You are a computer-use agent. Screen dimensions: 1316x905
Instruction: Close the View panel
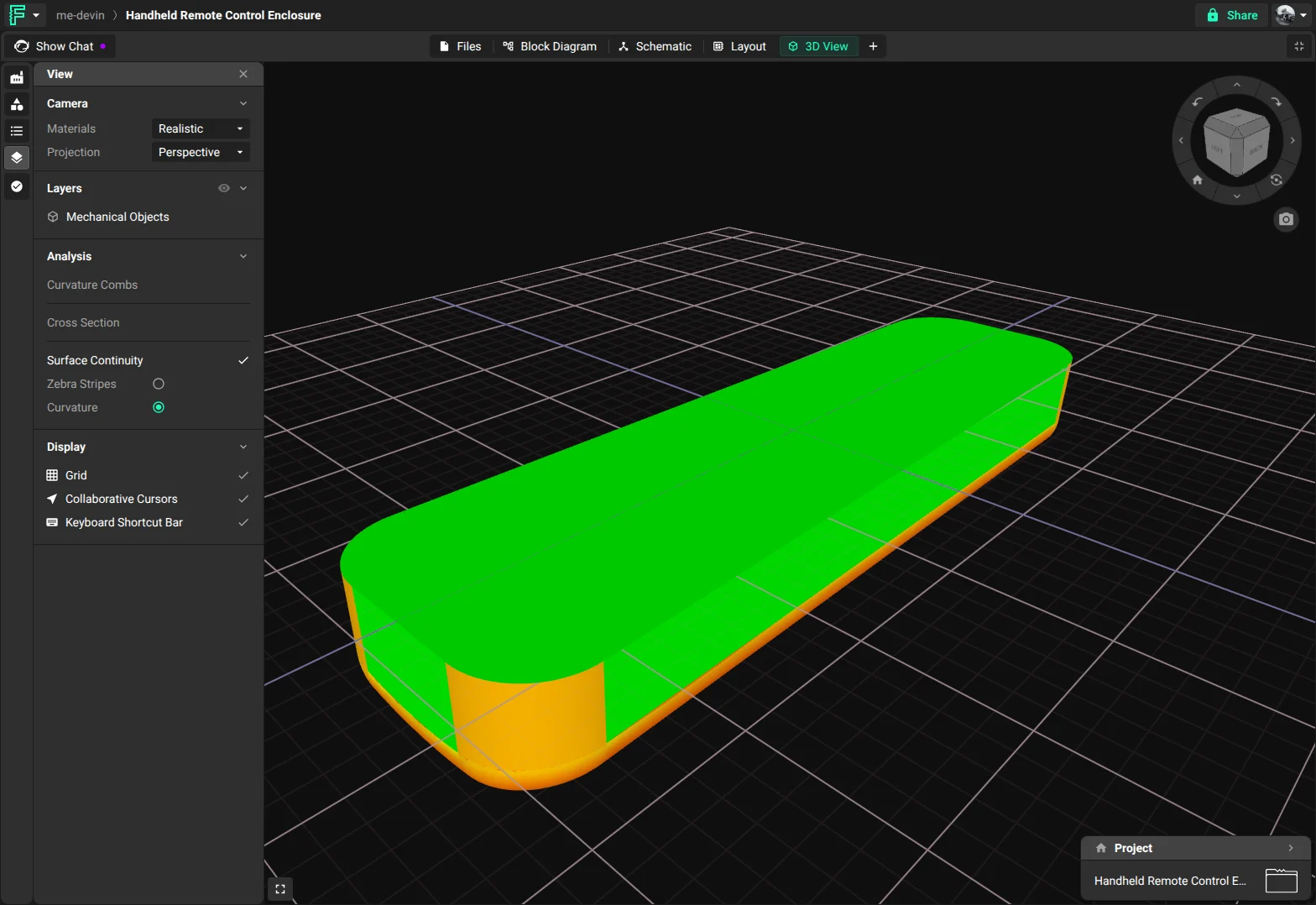click(243, 74)
